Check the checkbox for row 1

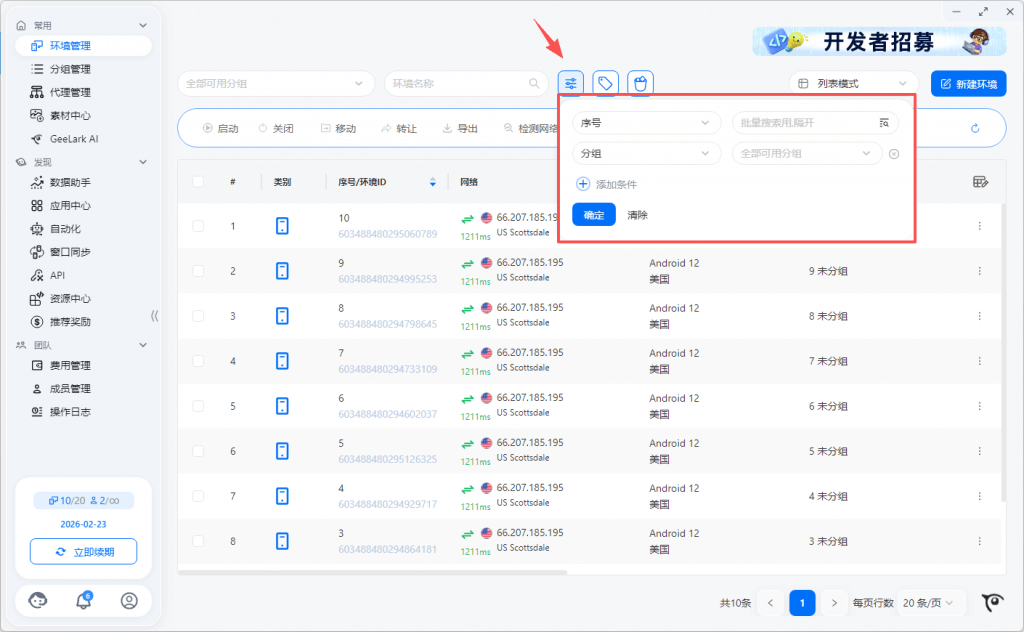[x=198, y=226]
